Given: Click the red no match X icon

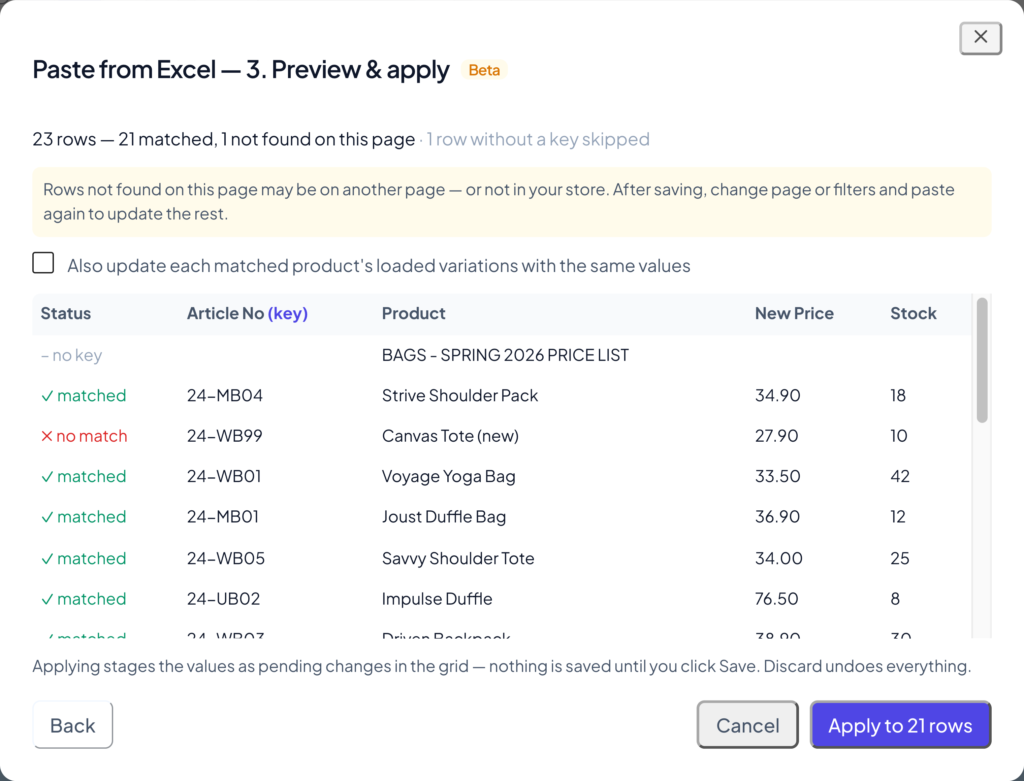Looking at the screenshot, I should (47, 436).
